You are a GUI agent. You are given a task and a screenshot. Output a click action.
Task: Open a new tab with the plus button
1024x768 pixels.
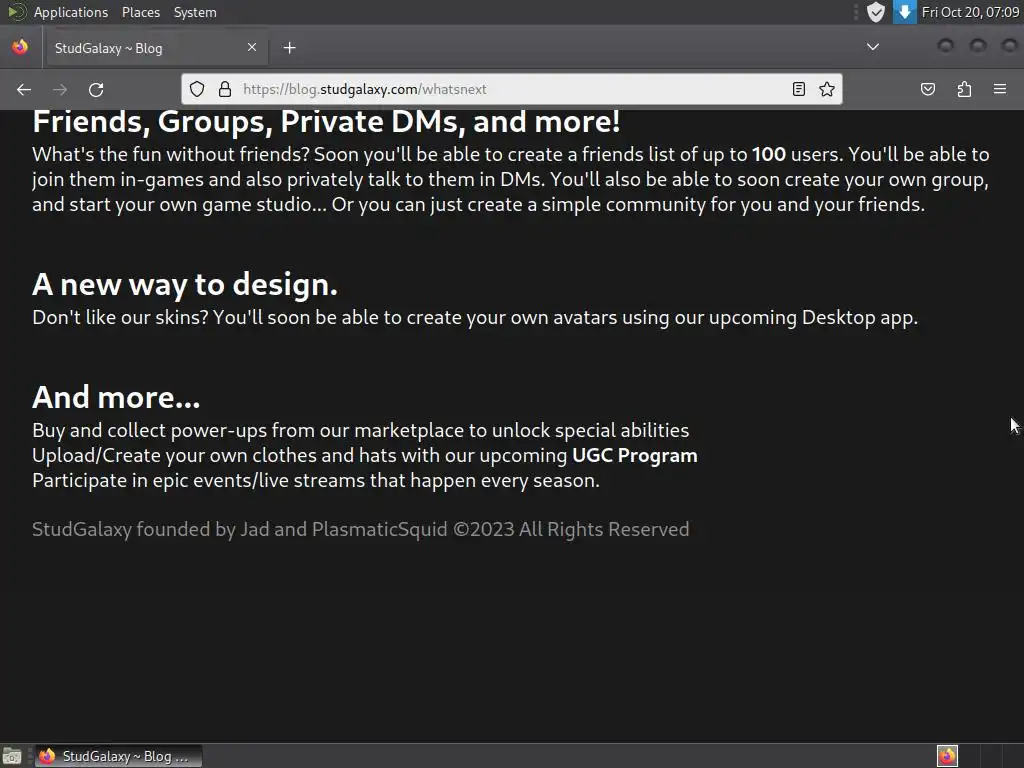pos(290,48)
